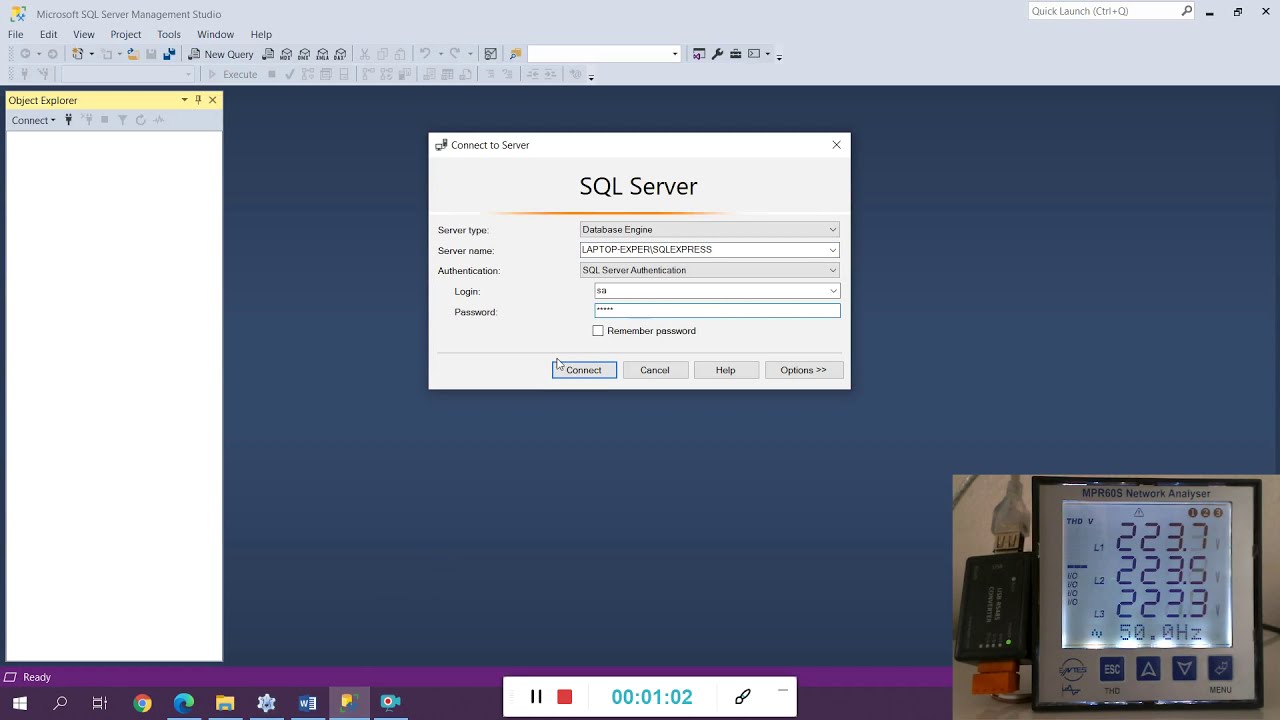Click the Analysis Services XMLA Query icon
The height and width of the screenshot is (720, 1280).
[x=322, y=54]
